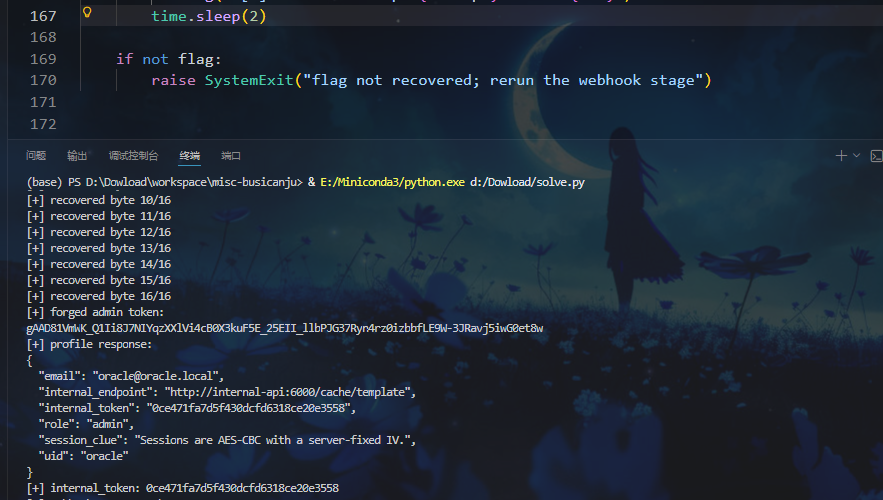Click the last '[+] internal_token:' output line
This screenshot has height=500, width=883.
[183, 488]
